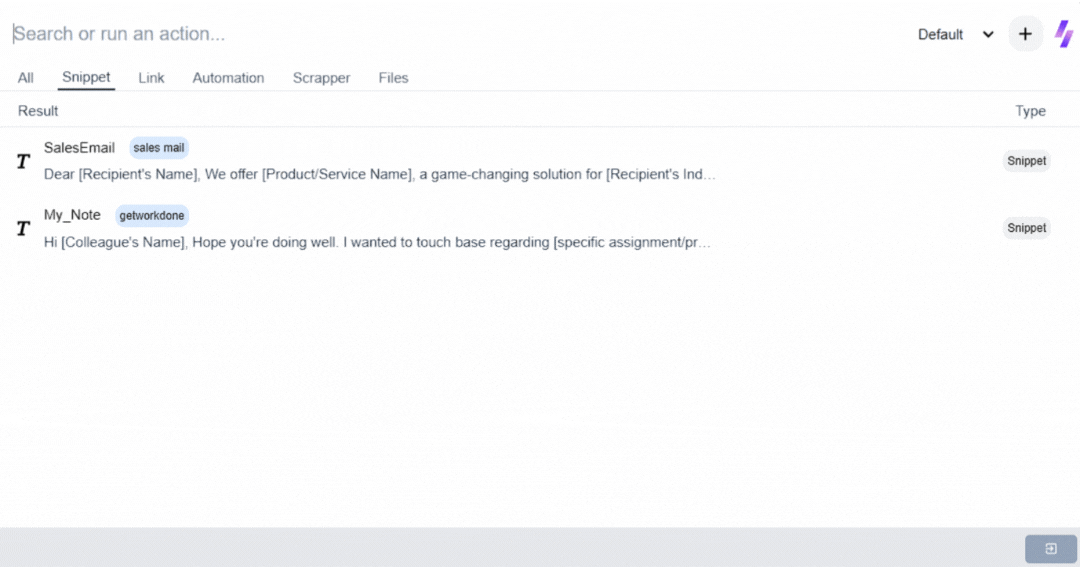Switch to the Scrapper tab

pyautogui.click(x=321, y=78)
